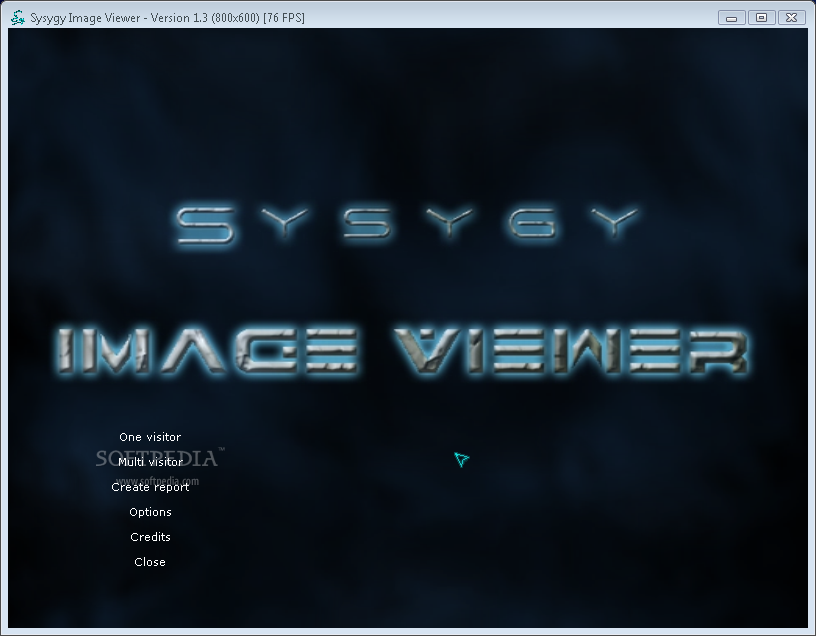816x636 pixels.
Task: Click the Close menu entry
Action: coord(150,562)
